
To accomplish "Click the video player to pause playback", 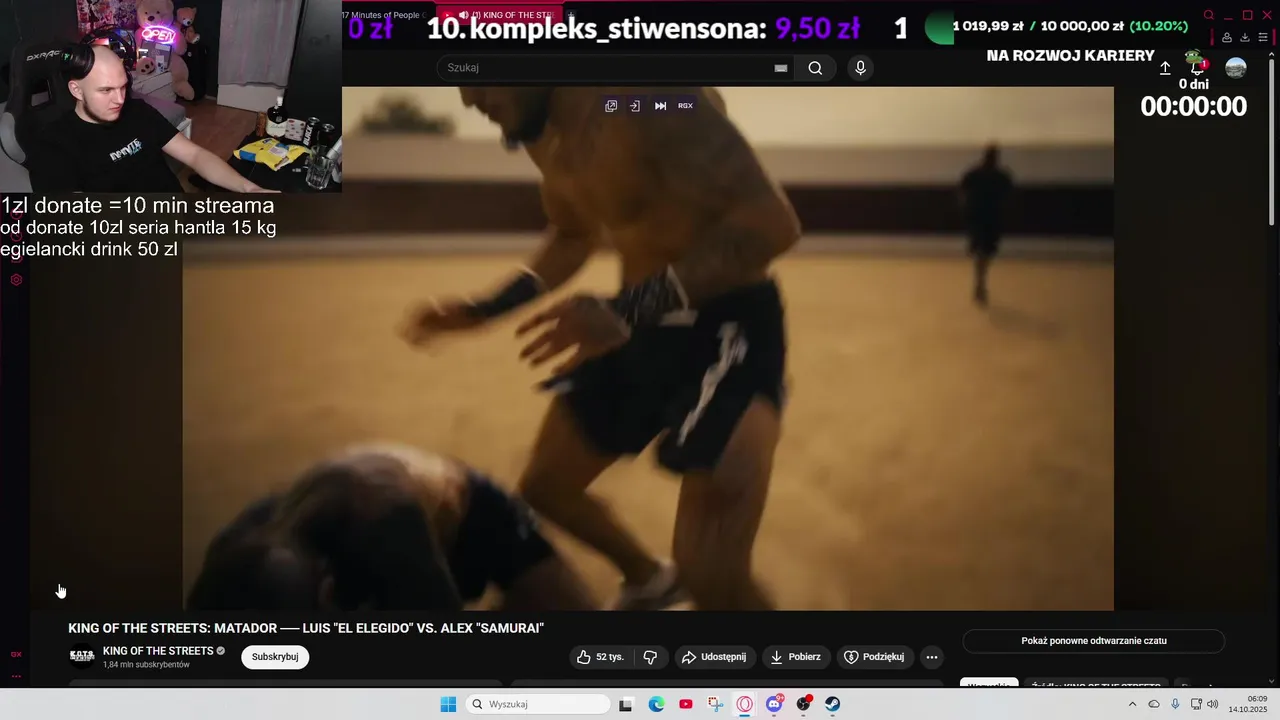I will (647, 348).
